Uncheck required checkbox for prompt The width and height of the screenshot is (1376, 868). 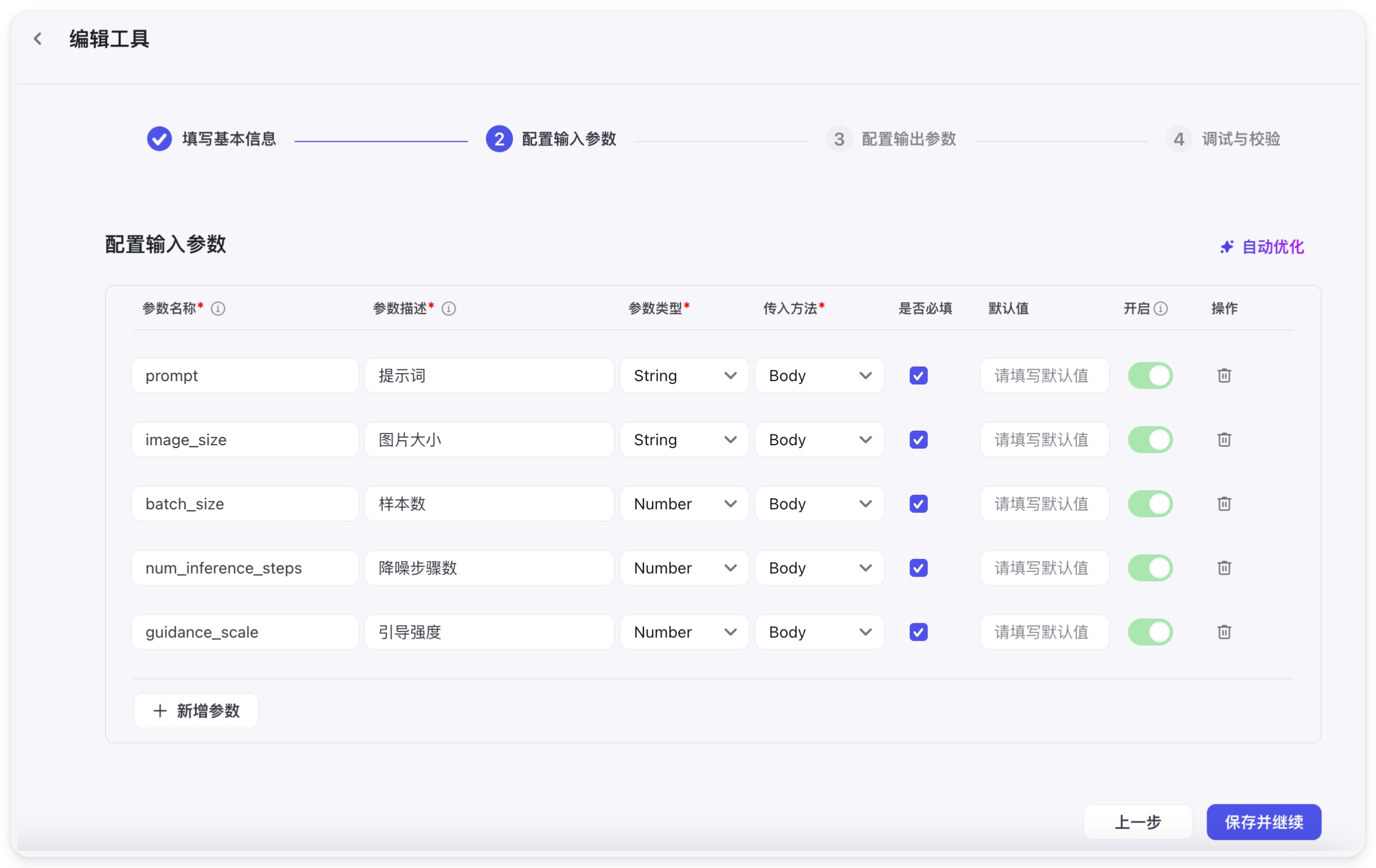pyautogui.click(x=918, y=375)
